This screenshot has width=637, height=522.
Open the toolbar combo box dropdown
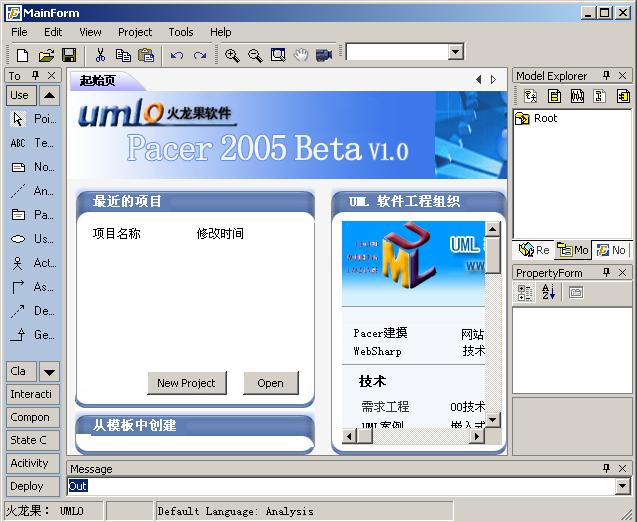pos(456,52)
